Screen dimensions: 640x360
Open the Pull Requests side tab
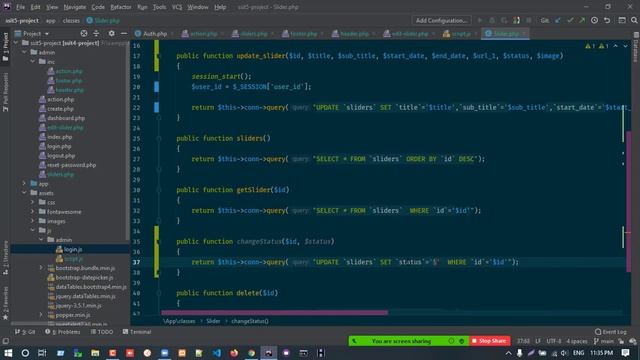tap(5, 92)
